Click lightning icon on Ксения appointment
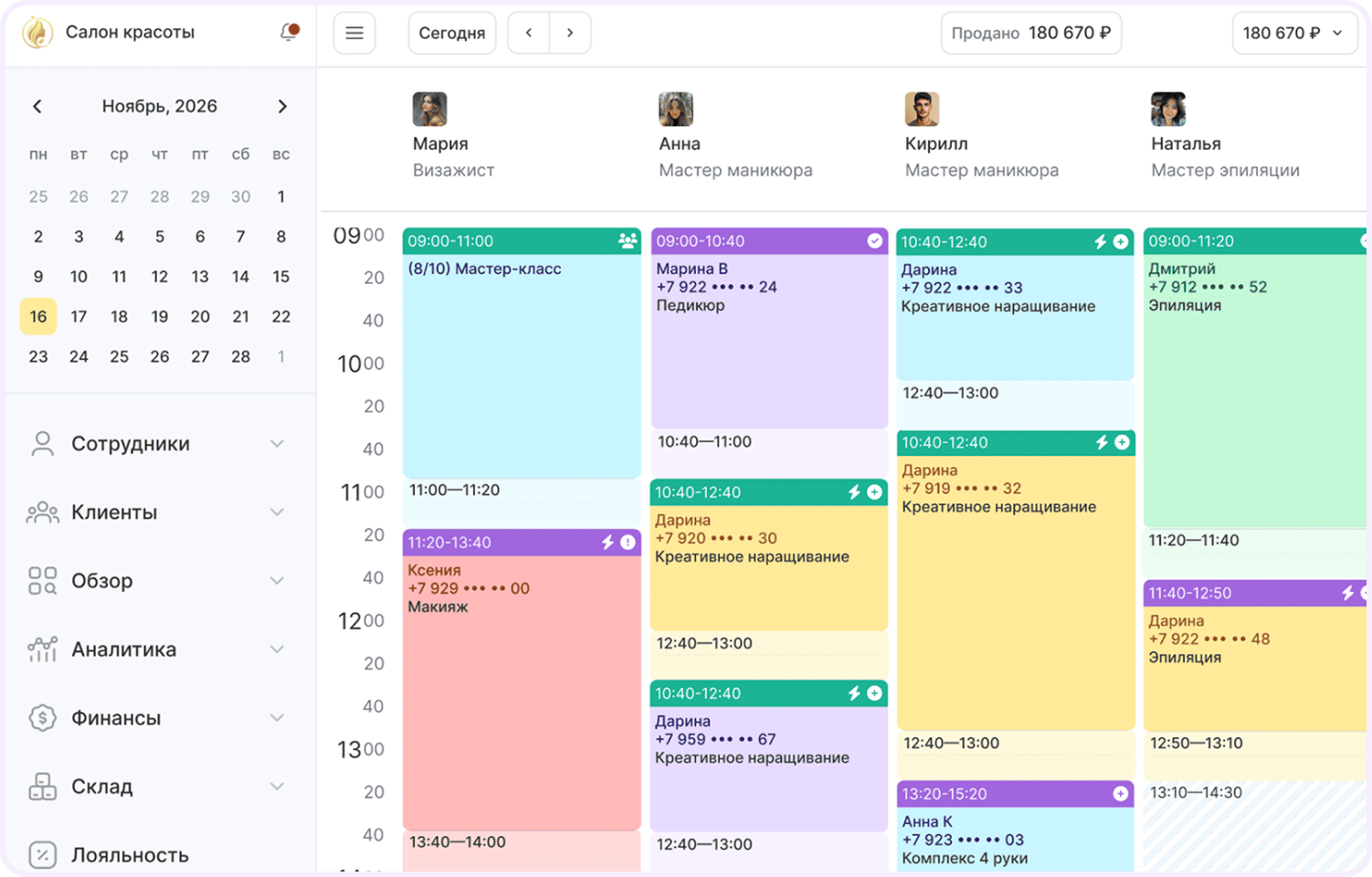1372x877 pixels. pos(607,543)
